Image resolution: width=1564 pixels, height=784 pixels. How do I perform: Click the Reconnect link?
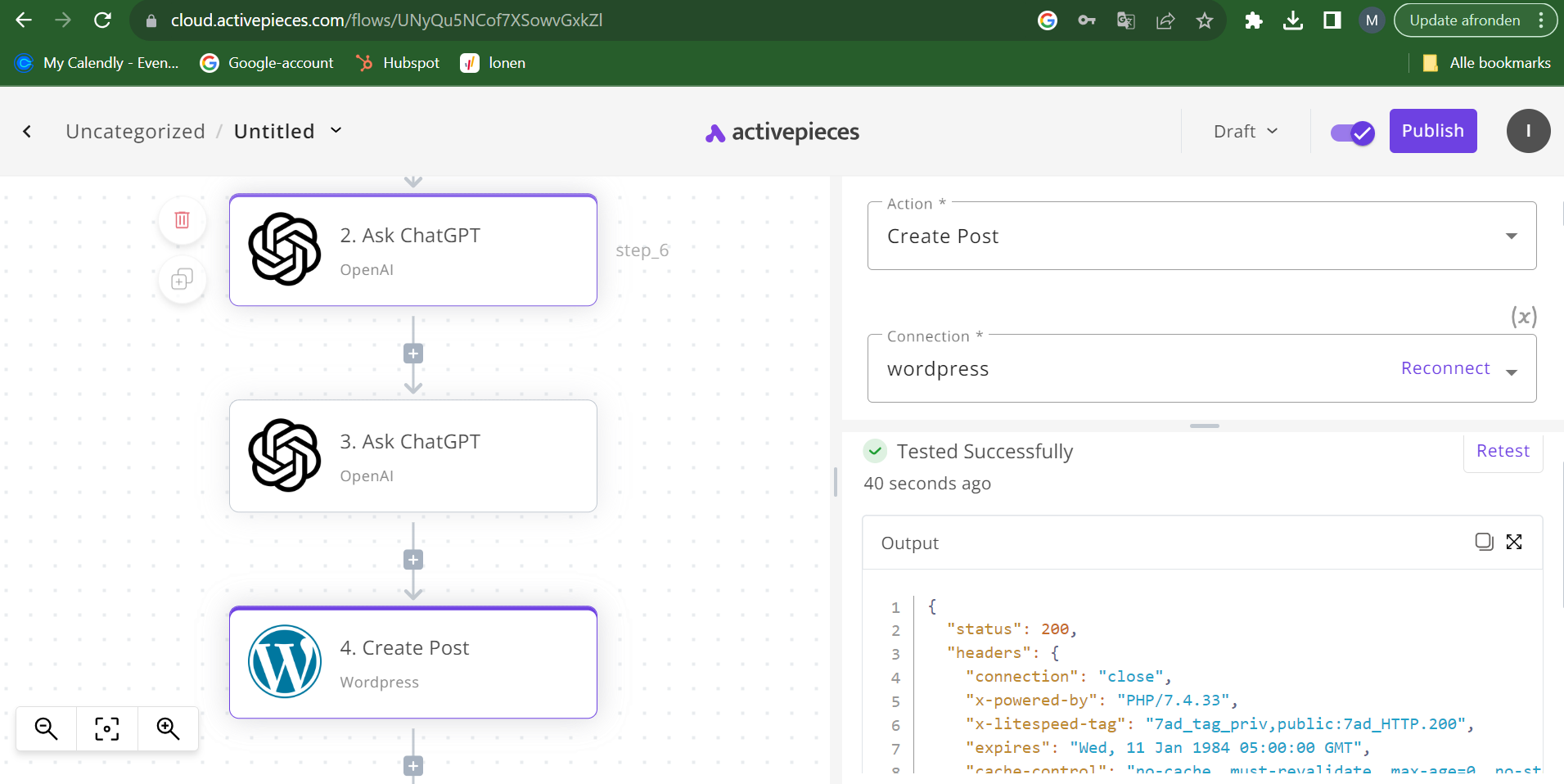point(1445,368)
